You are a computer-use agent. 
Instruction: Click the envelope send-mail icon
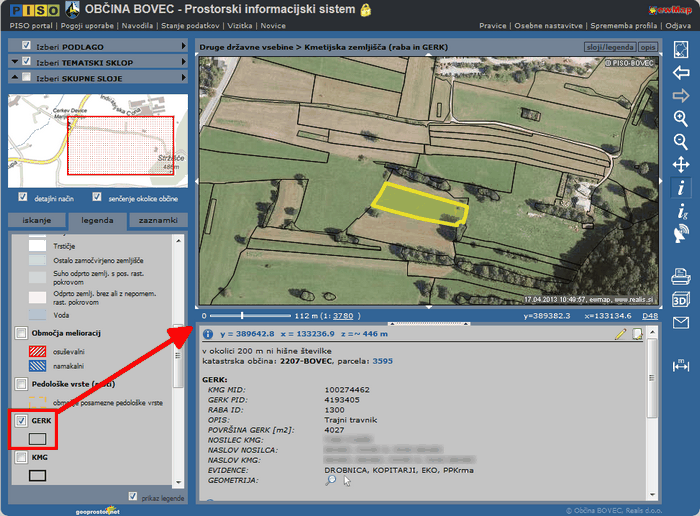click(681, 322)
